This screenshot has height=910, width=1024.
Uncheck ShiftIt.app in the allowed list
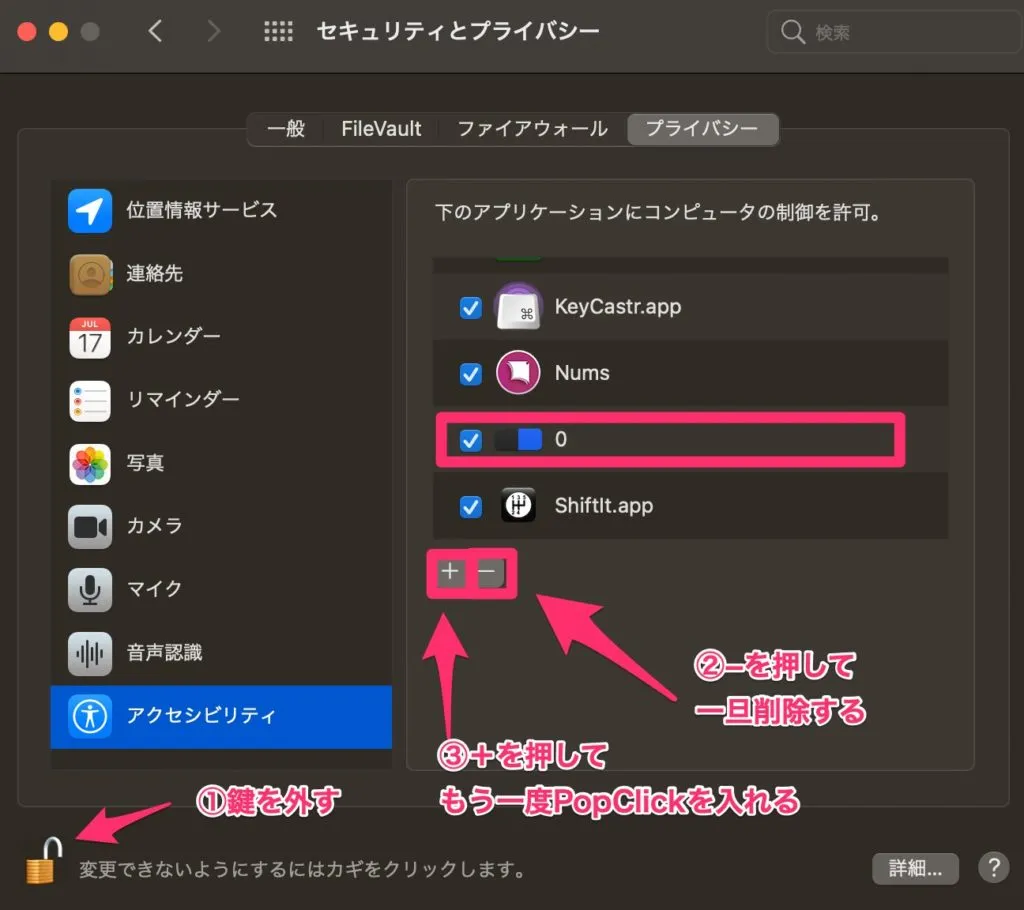[470, 506]
